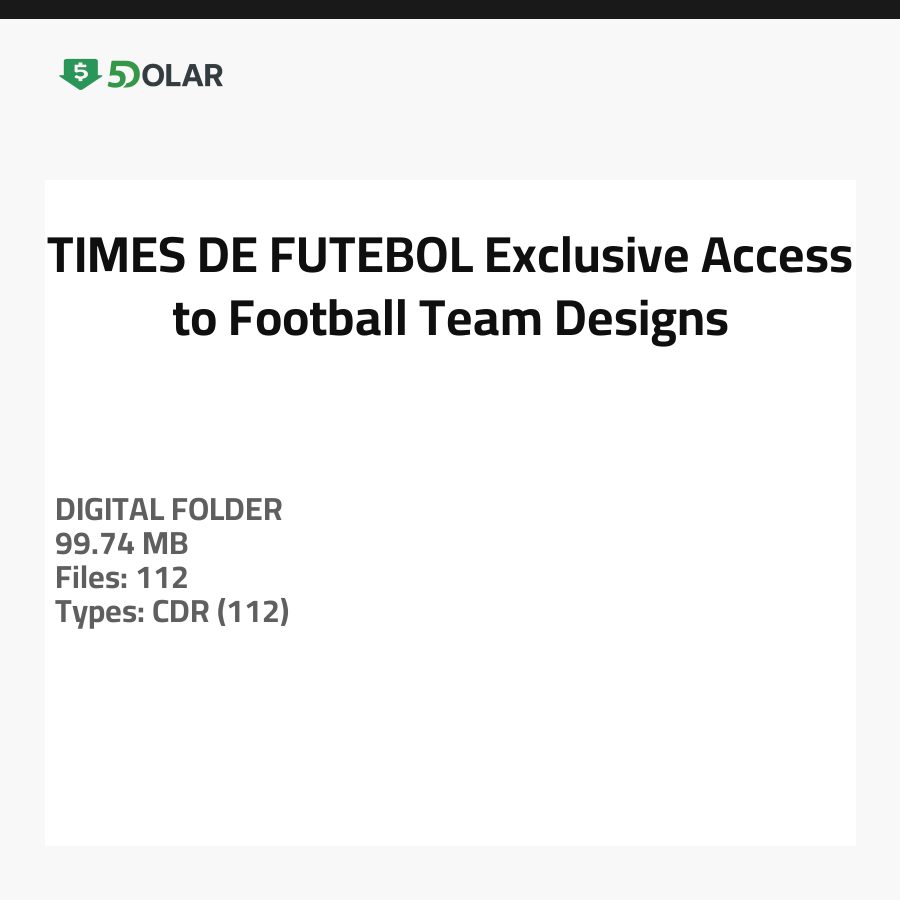Click the Types: CDR (112) line
This screenshot has width=900, height=900.
point(172,612)
